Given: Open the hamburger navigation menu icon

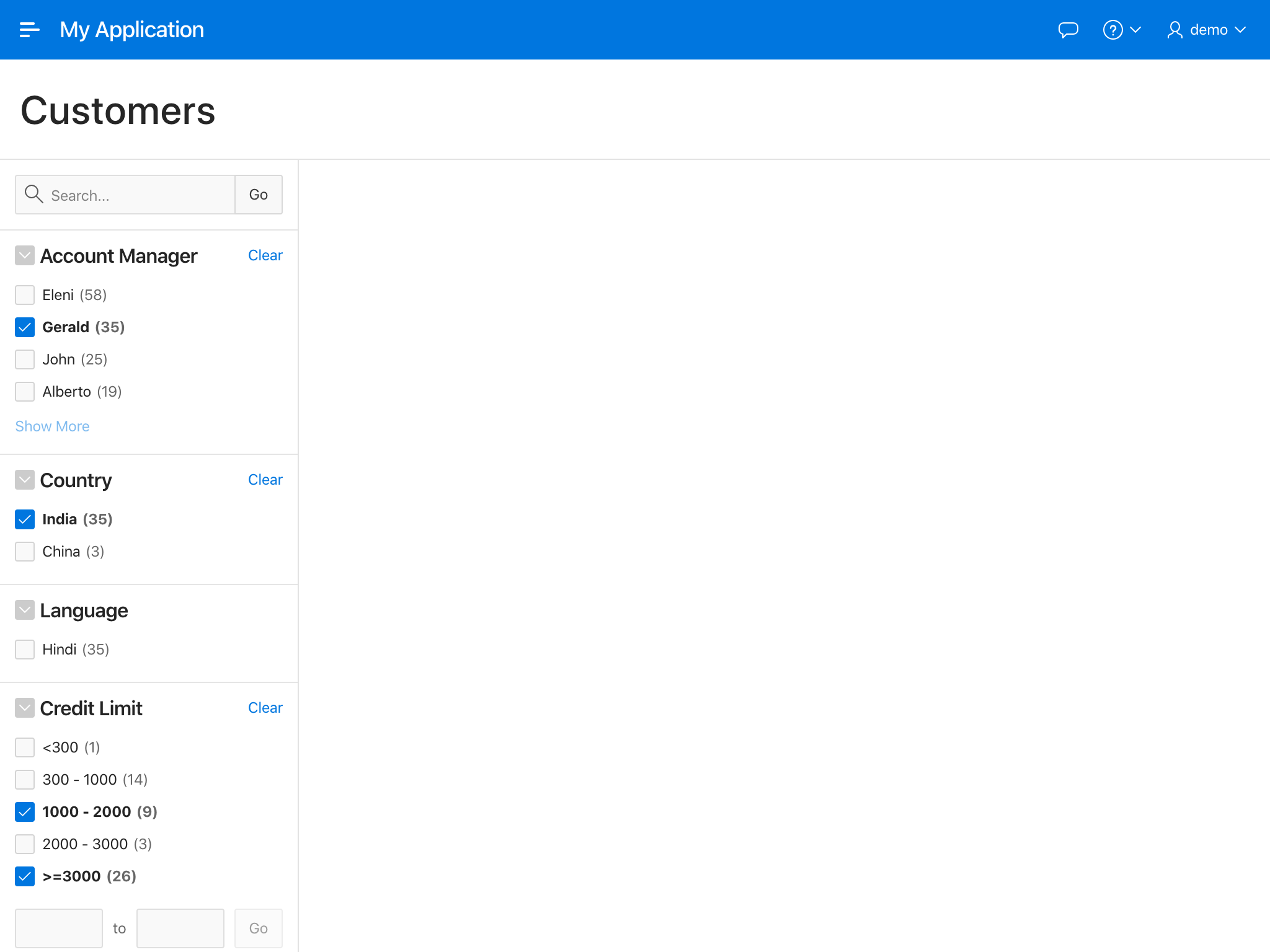Looking at the screenshot, I should pos(29,30).
